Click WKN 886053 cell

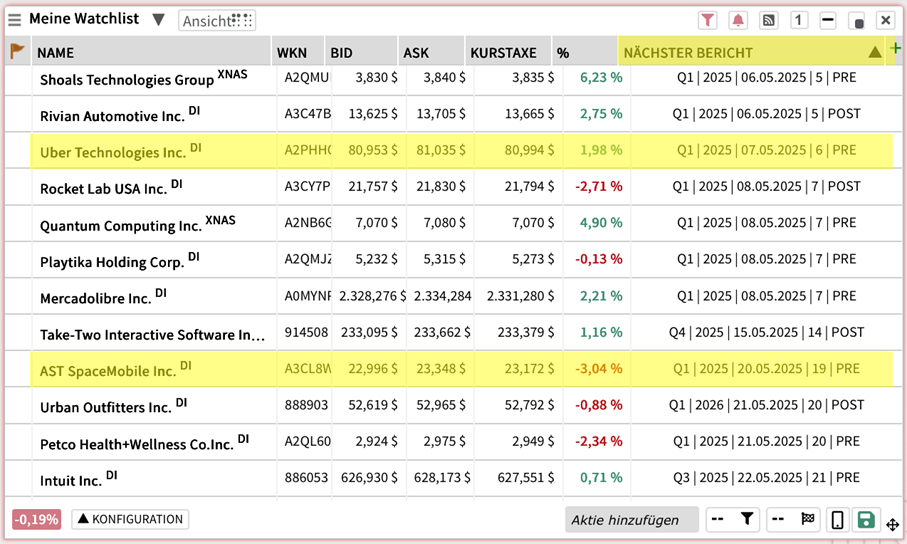pos(306,477)
